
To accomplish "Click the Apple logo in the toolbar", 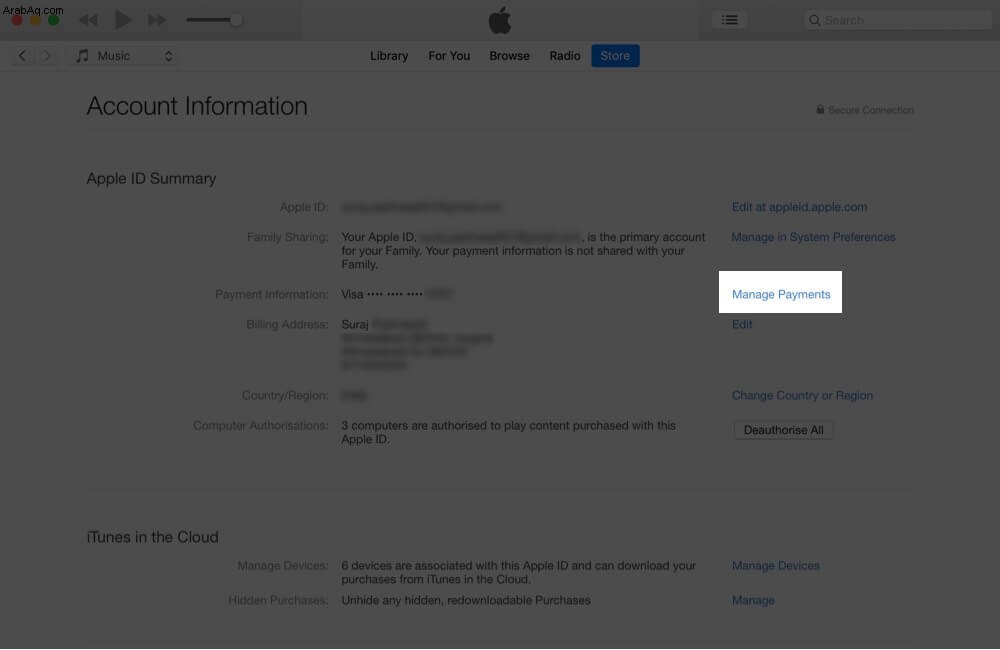I will (x=500, y=20).
